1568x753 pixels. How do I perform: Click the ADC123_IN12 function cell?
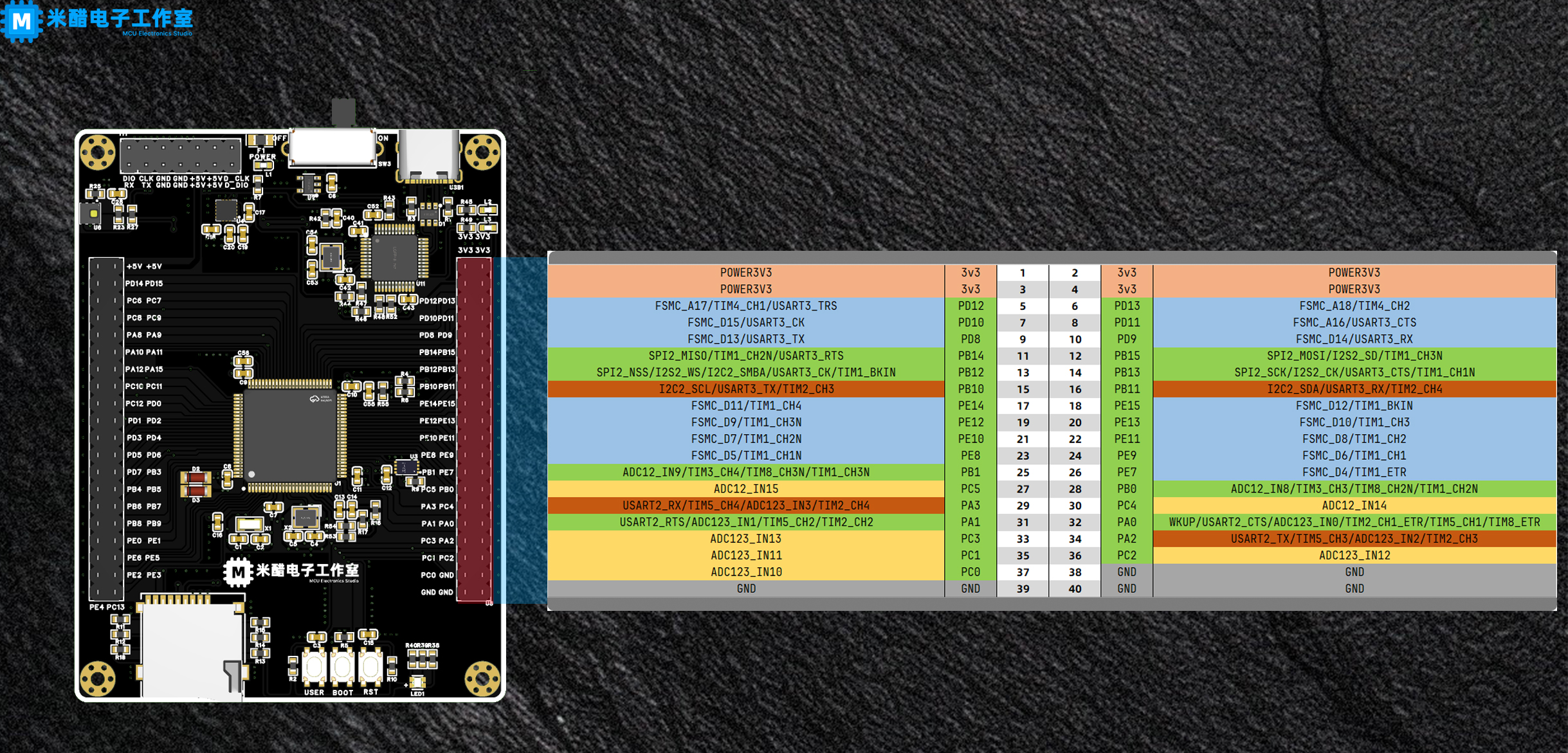pyautogui.click(x=1354, y=555)
